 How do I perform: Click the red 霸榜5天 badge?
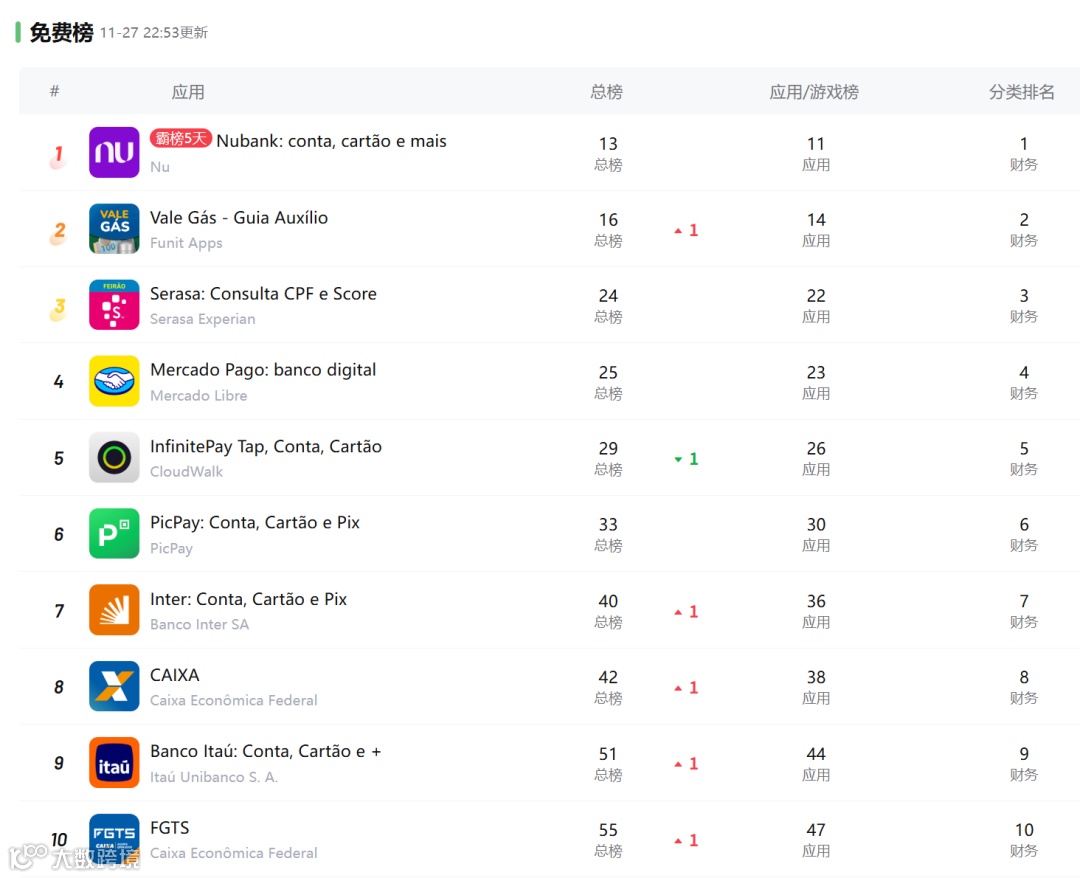(x=180, y=138)
